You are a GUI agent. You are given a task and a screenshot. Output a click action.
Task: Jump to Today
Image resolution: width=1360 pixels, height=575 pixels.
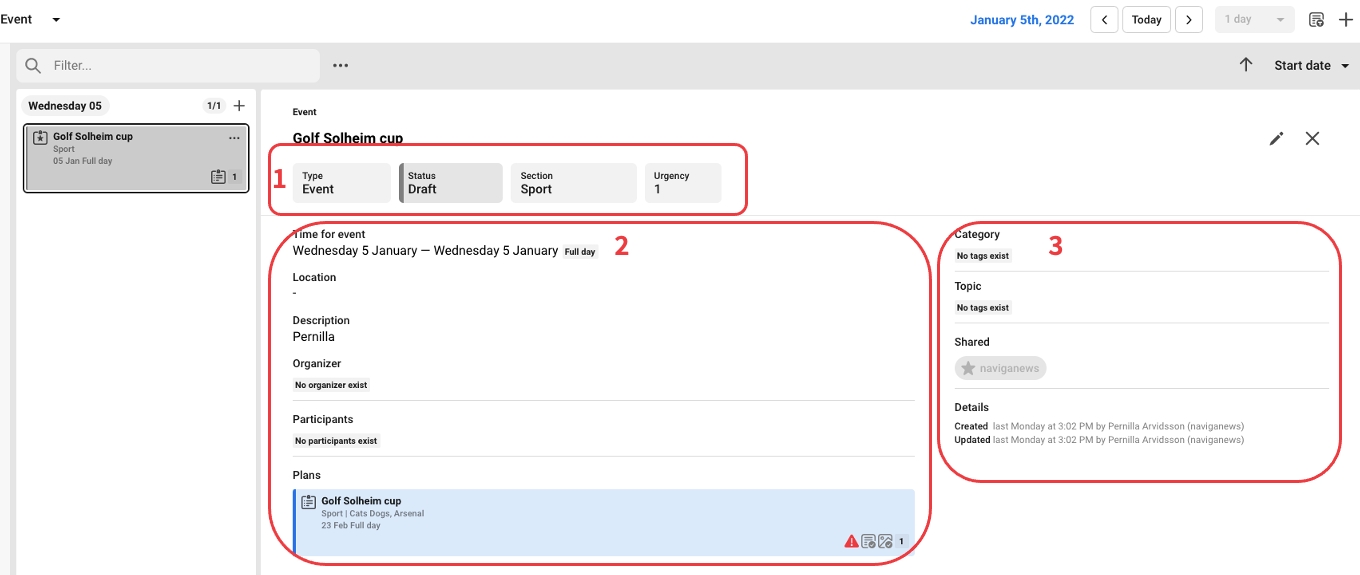[1146, 20]
